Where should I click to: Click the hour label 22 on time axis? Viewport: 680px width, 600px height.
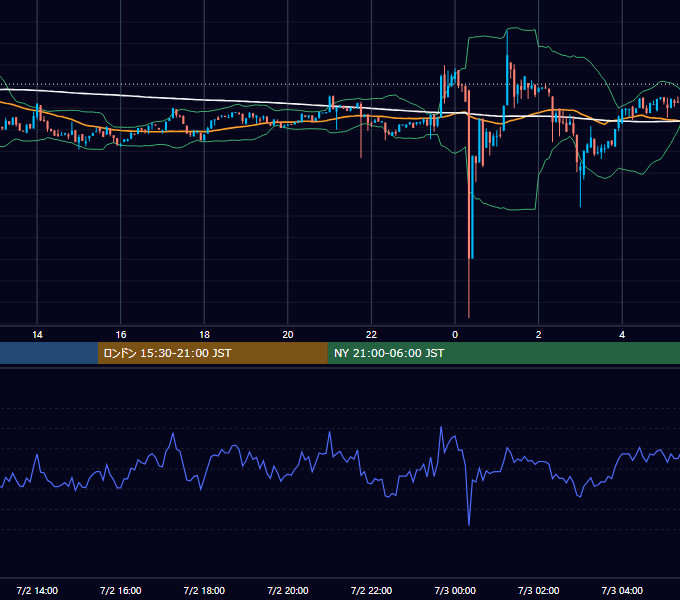click(x=371, y=335)
